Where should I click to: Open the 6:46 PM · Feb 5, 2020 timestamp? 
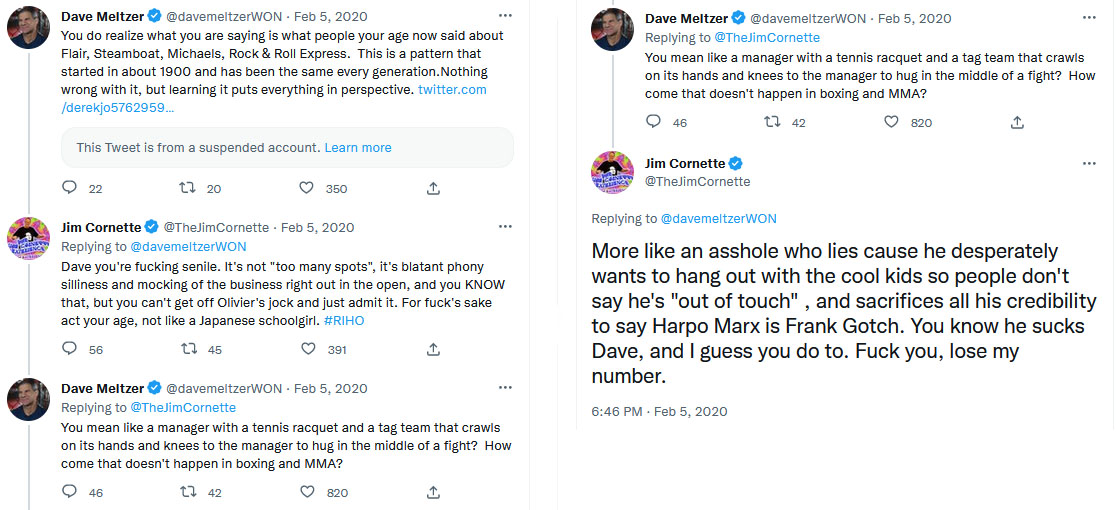pyautogui.click(x=659, y=411)
